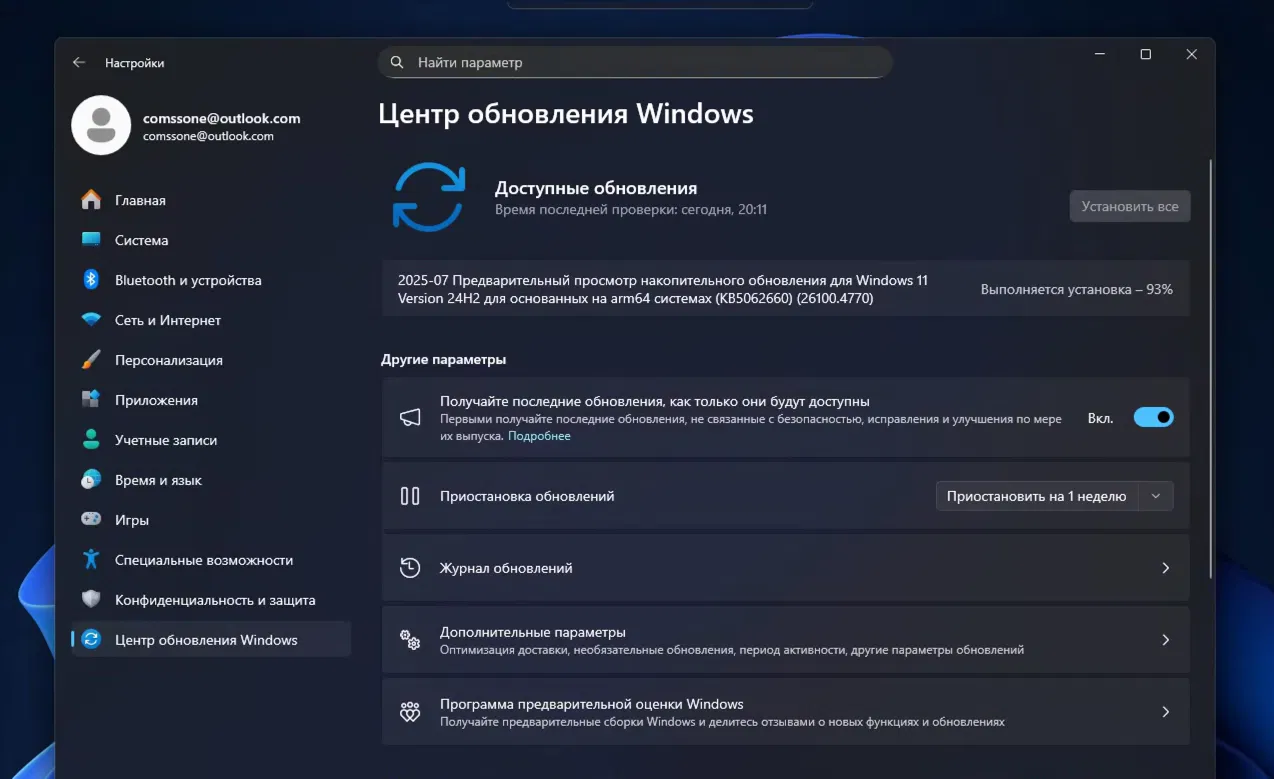Open the Журнал обновлений row
Image resolution: width=1274 pixels, height=779 pixels.
785,568
